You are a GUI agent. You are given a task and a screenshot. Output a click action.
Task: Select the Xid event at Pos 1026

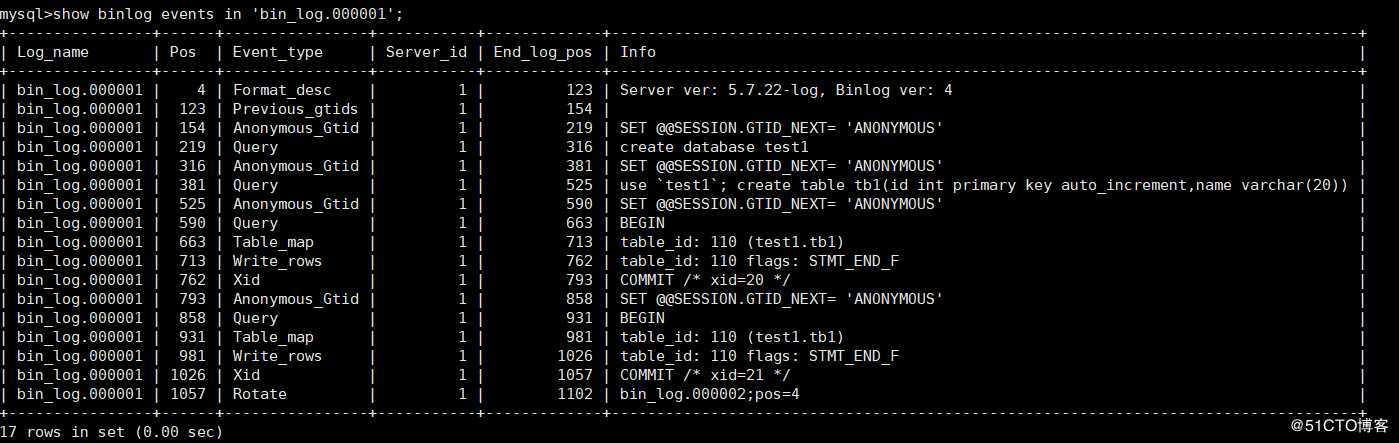(x=246, y=375)
